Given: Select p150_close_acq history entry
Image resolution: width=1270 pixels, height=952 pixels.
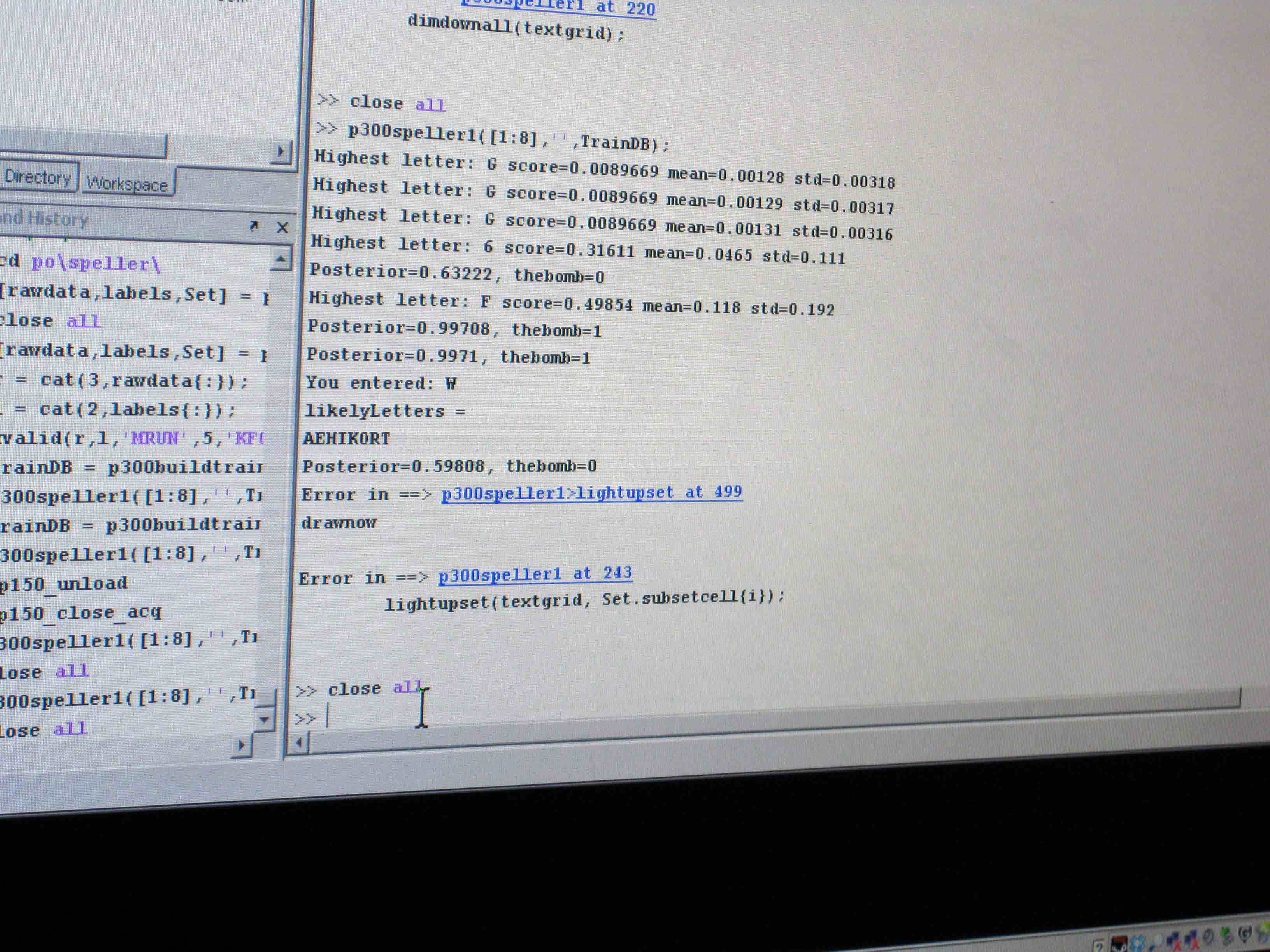Looking at the screenshot, I should 81,613.
